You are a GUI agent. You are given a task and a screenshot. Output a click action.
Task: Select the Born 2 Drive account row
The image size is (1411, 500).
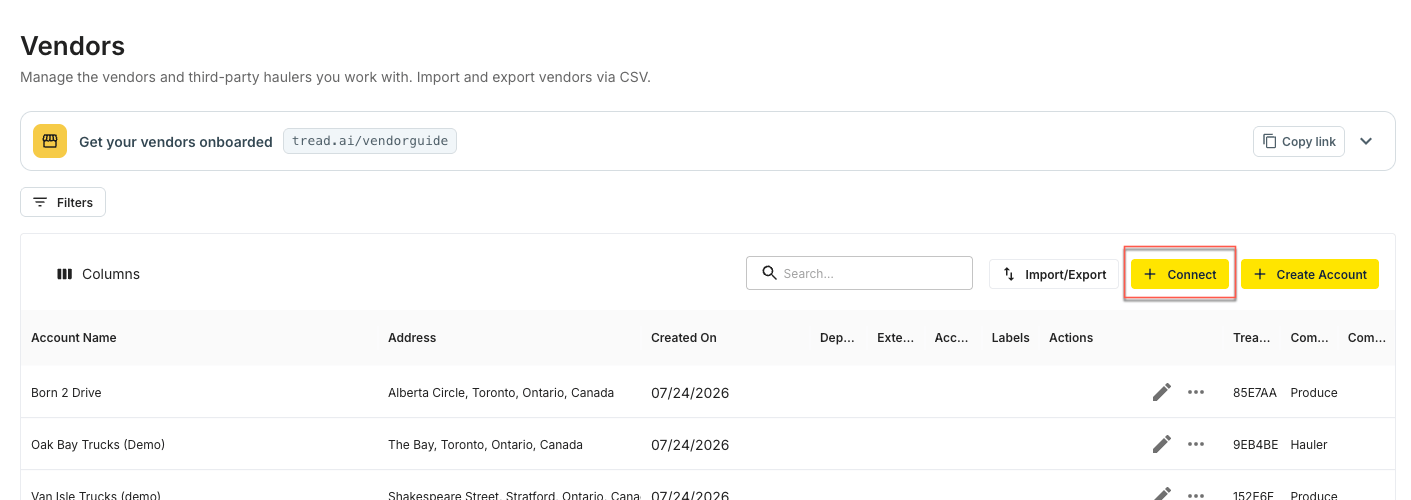pyautogui.click(x=707, y=392)
